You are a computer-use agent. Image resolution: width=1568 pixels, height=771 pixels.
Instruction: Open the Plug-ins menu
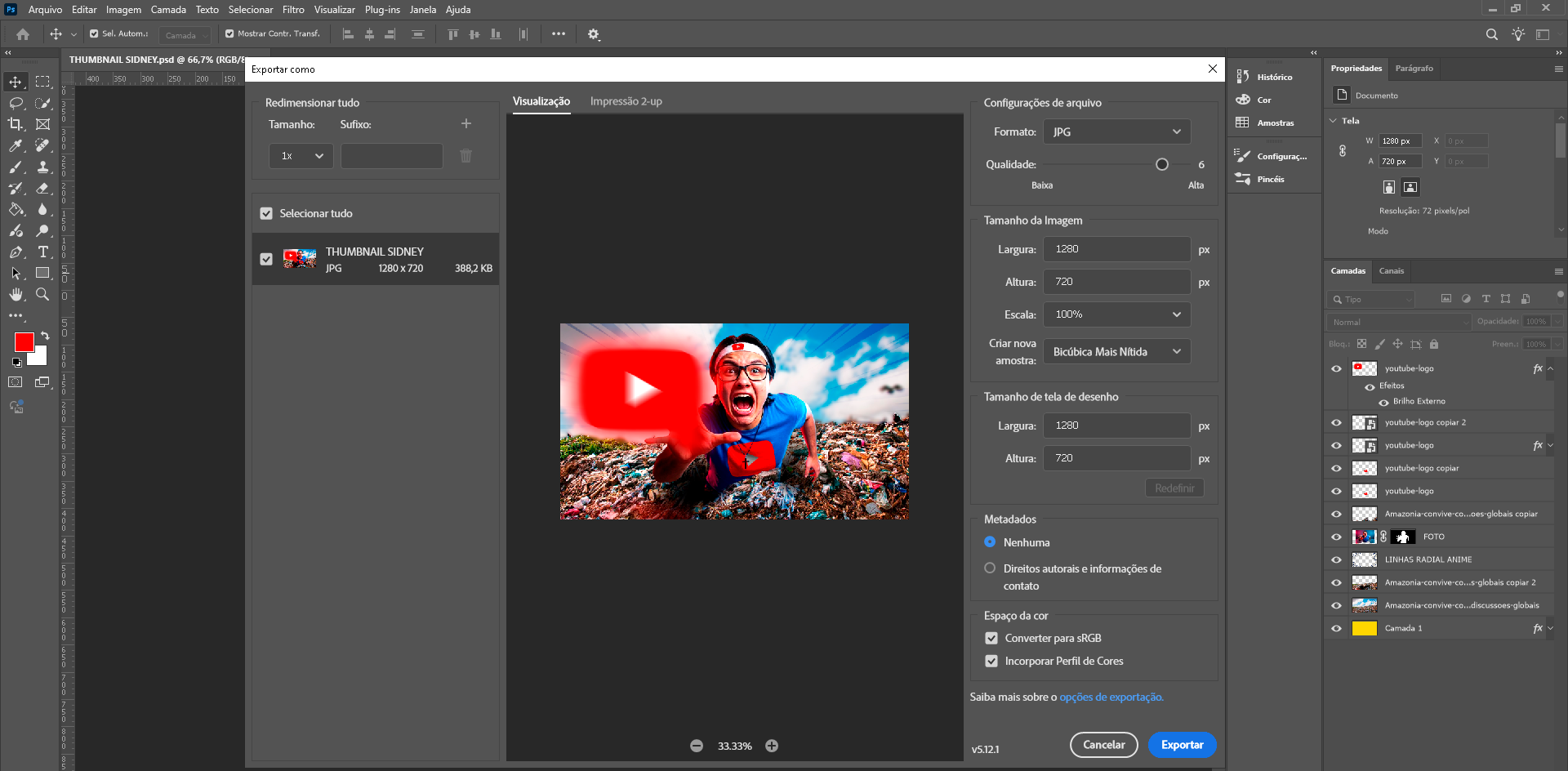tap(382, 10)
